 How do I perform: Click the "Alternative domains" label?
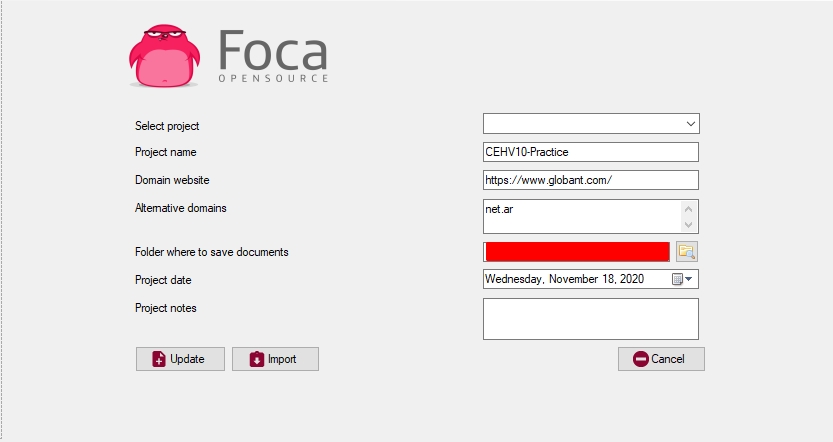[x=180, y=208]
